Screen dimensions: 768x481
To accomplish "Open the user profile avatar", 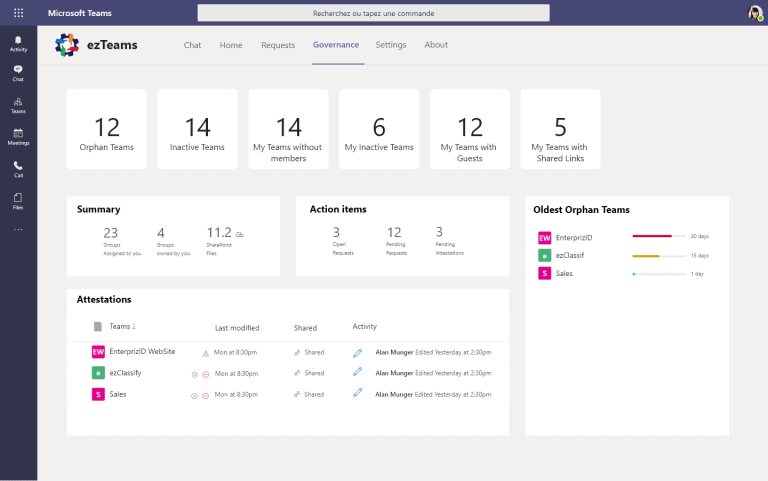I will (755, 13).
